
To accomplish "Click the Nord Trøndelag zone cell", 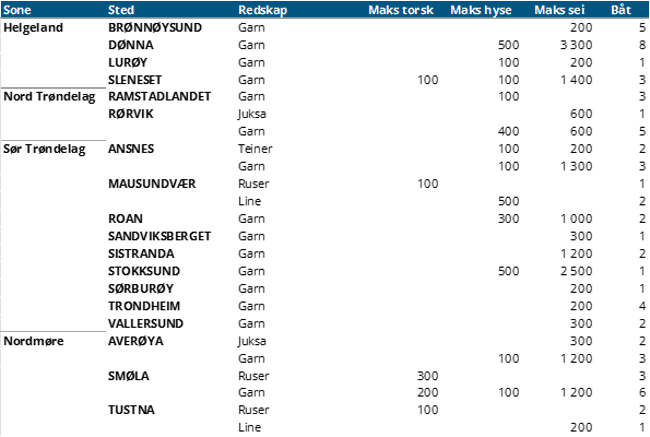I will (x=49, y=97).
